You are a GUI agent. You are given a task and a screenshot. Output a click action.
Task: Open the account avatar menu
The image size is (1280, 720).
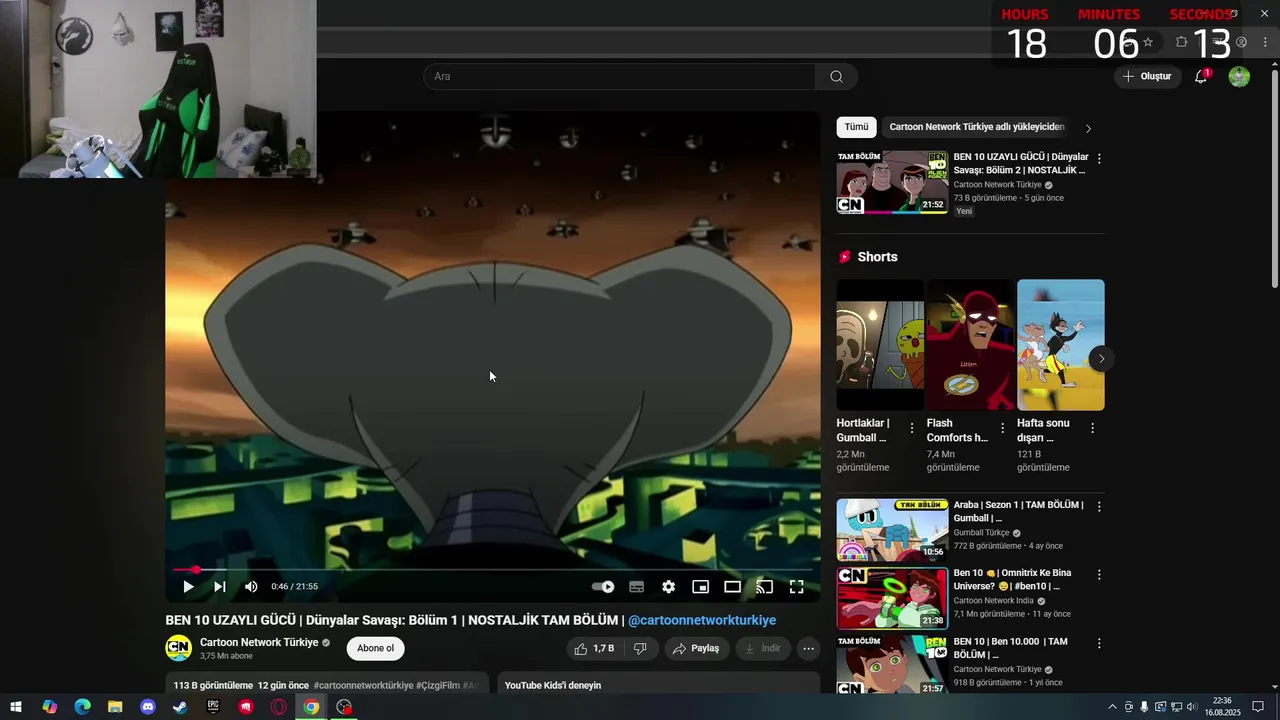tap(1239, 77)
